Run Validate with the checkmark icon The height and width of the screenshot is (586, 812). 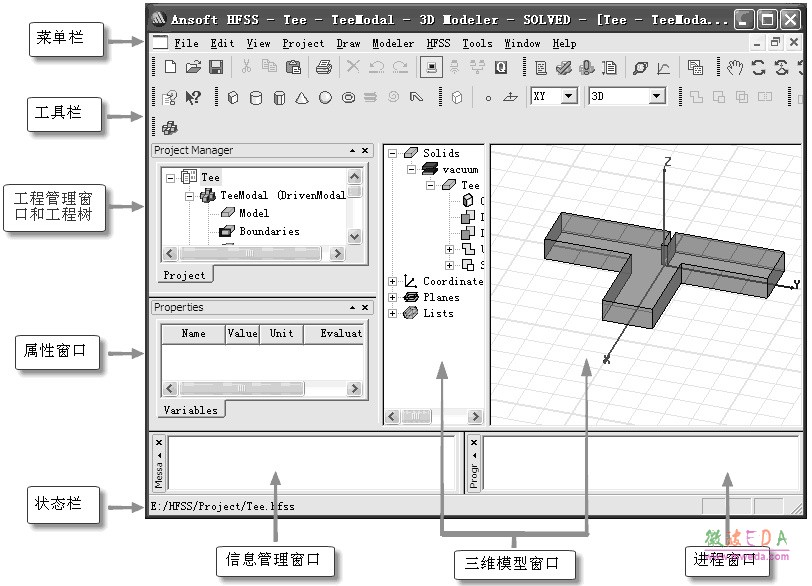[x=564, y=67]
